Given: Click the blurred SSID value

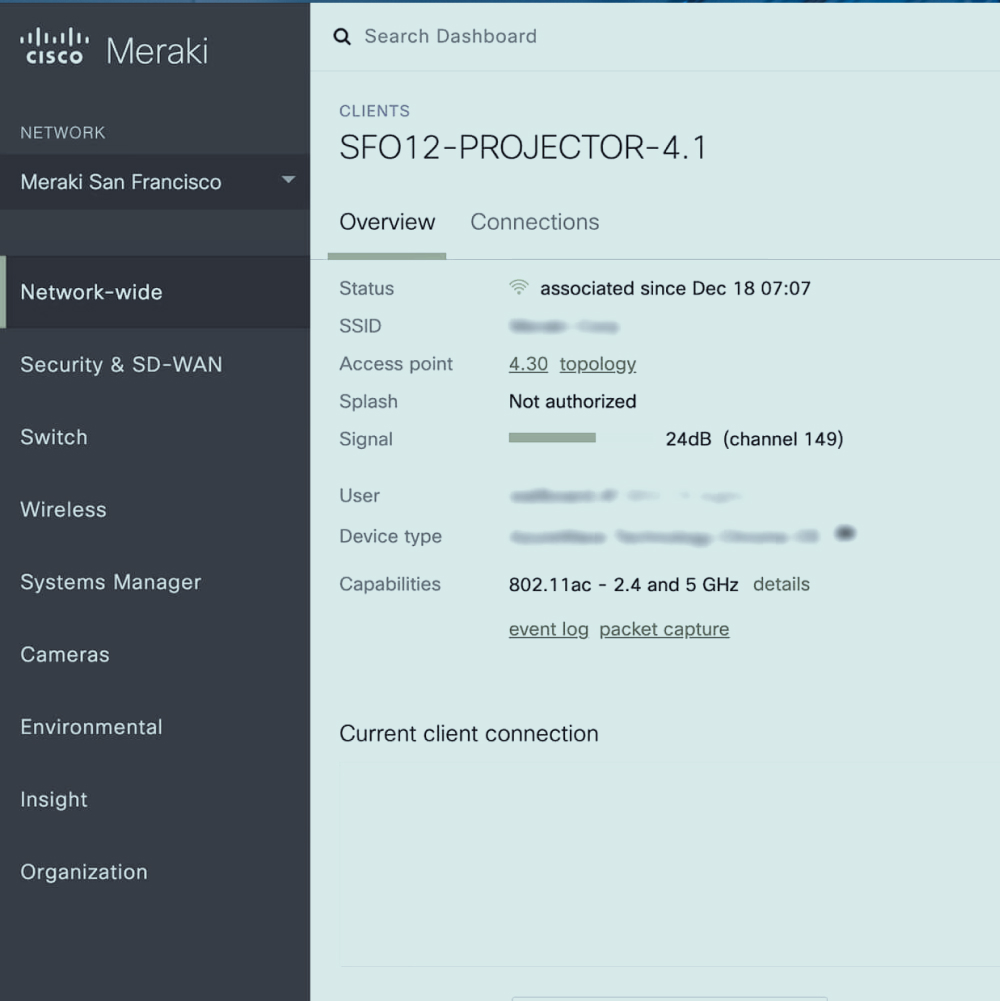Looking at the screenshot, I should click(564, 327).
